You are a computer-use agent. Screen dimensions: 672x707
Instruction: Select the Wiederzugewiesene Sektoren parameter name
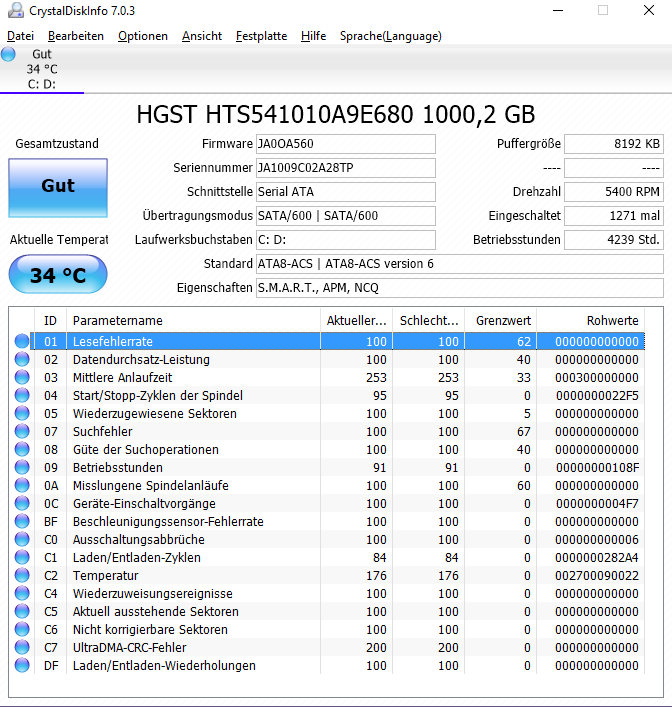(x=155, y=413)
